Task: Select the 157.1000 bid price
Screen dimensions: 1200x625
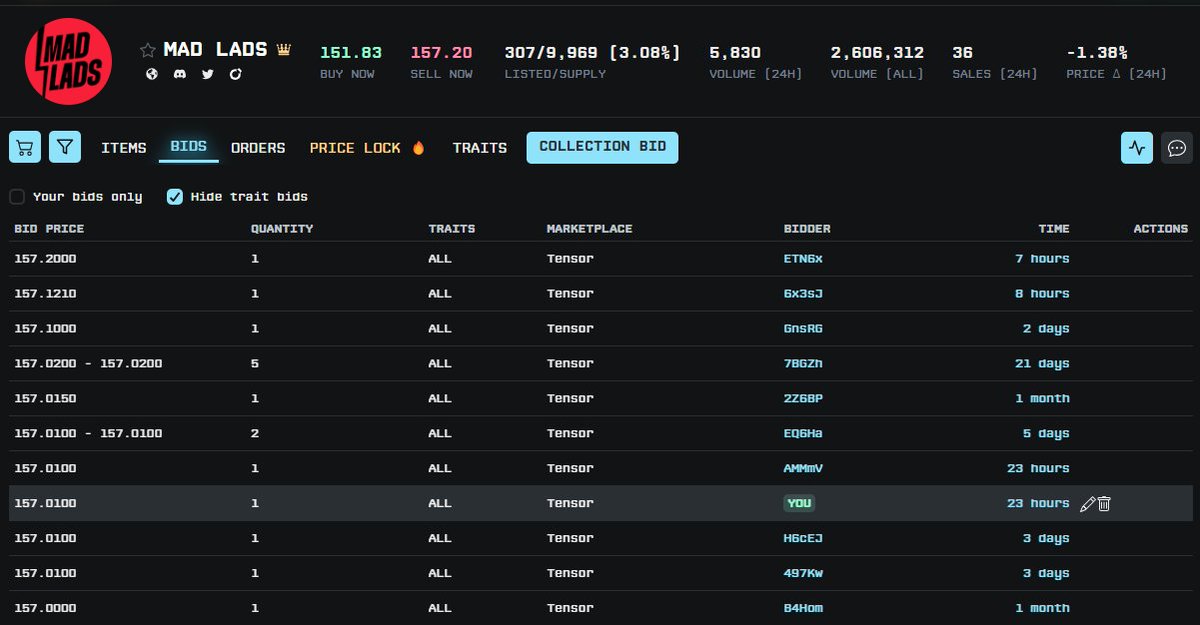Action: 45,329
